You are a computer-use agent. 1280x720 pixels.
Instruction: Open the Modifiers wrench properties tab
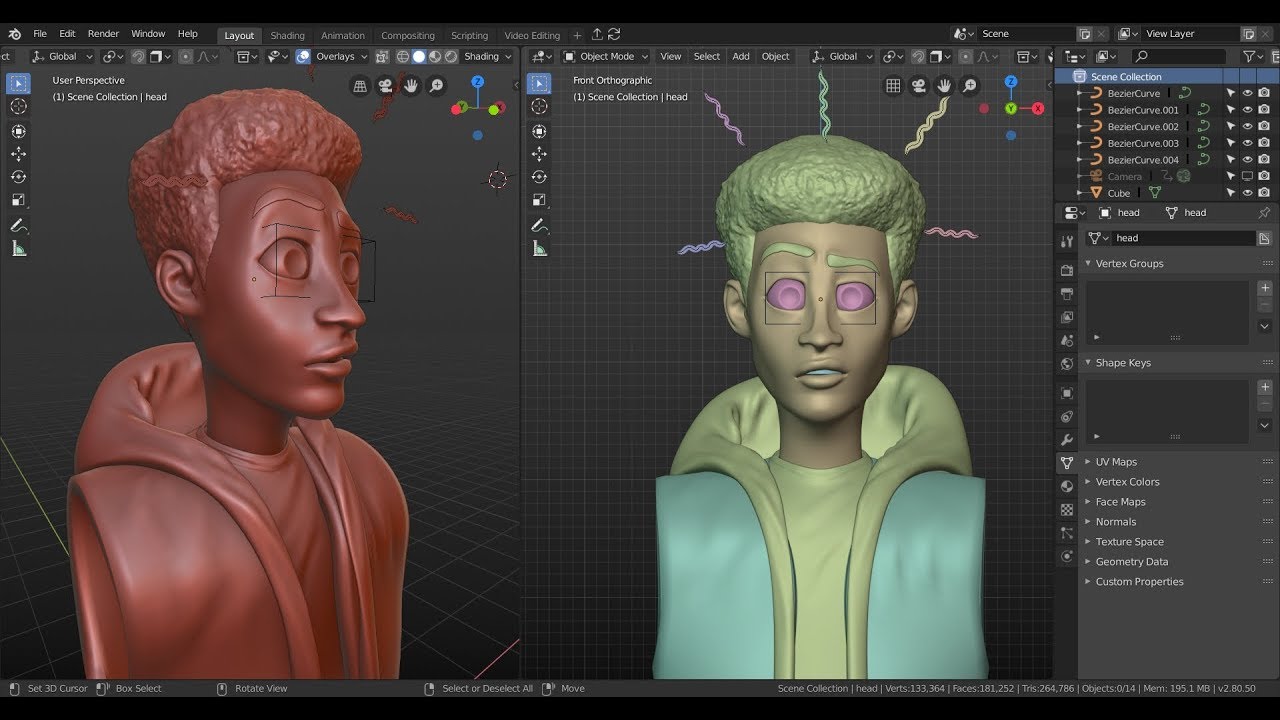click(x=1067, y=440)
